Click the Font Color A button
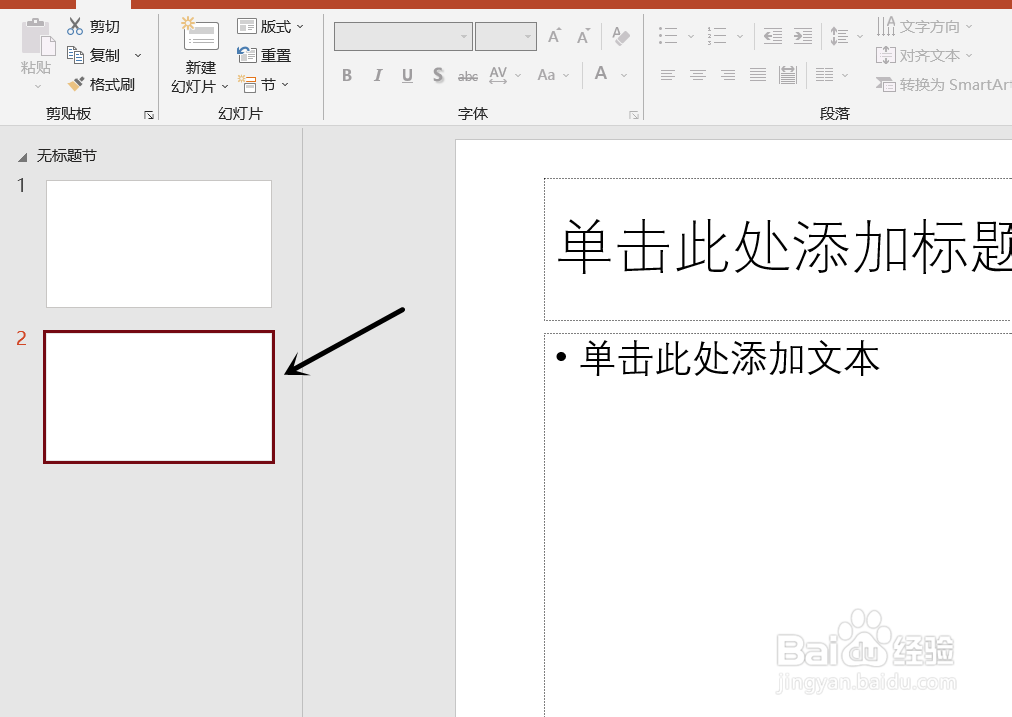1012x717 pixels. point(601,74)
